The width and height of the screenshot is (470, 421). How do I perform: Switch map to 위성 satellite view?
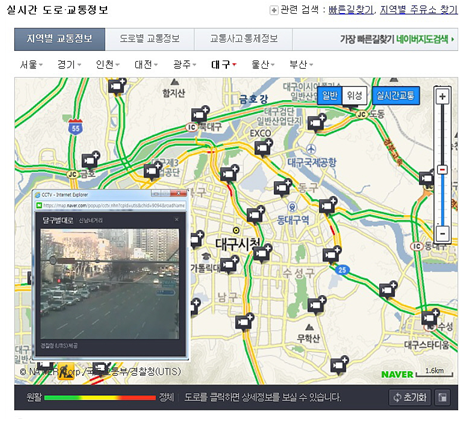[354, 96]
